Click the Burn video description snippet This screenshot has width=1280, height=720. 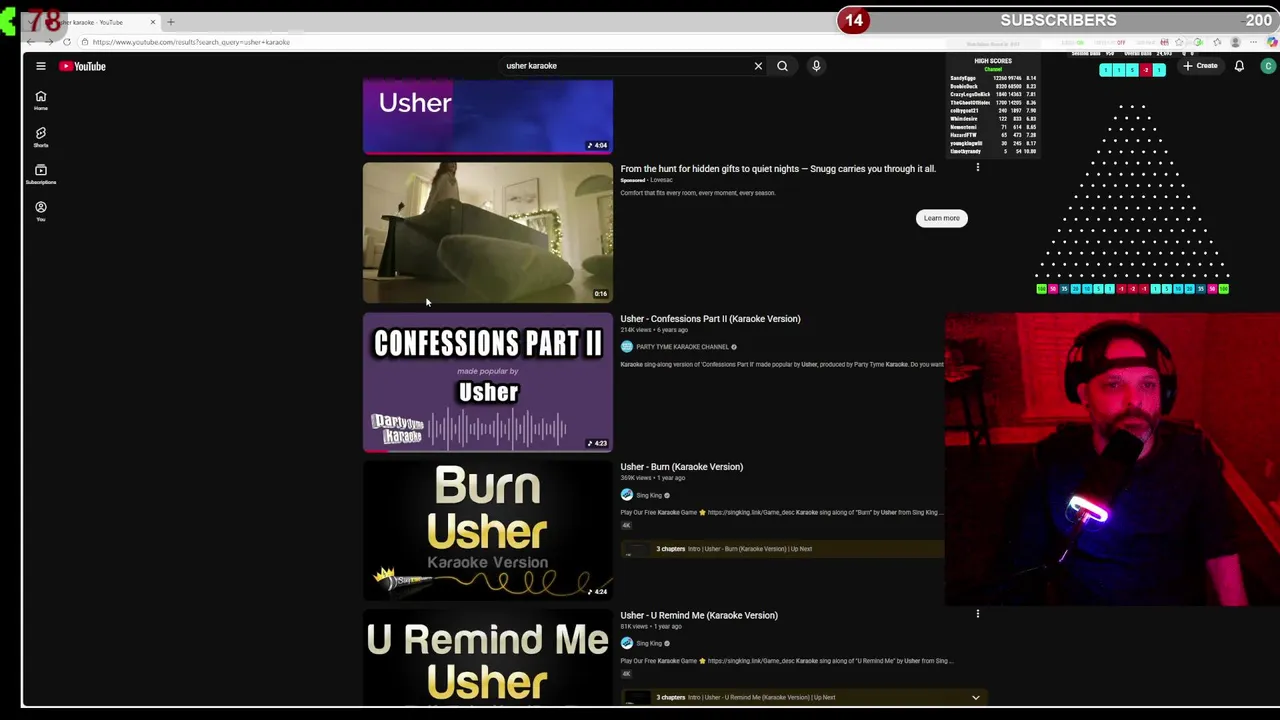tap(781, 513)
